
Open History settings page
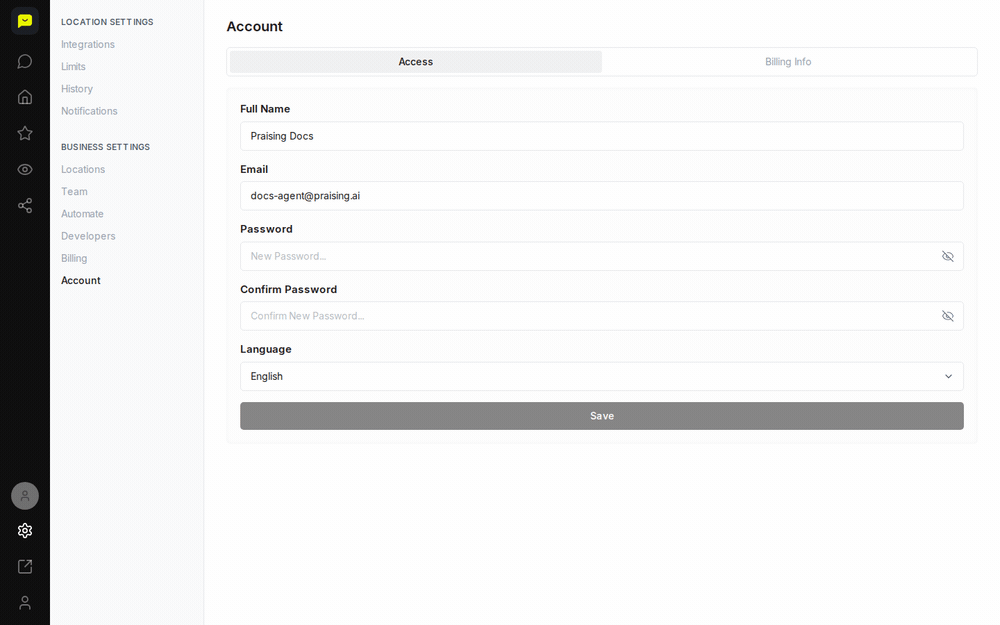pos(77,89)
